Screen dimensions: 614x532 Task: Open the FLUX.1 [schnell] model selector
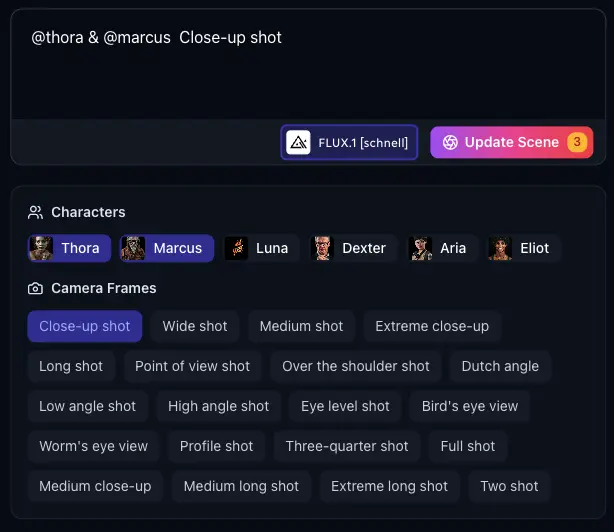[x=349, y=142]
